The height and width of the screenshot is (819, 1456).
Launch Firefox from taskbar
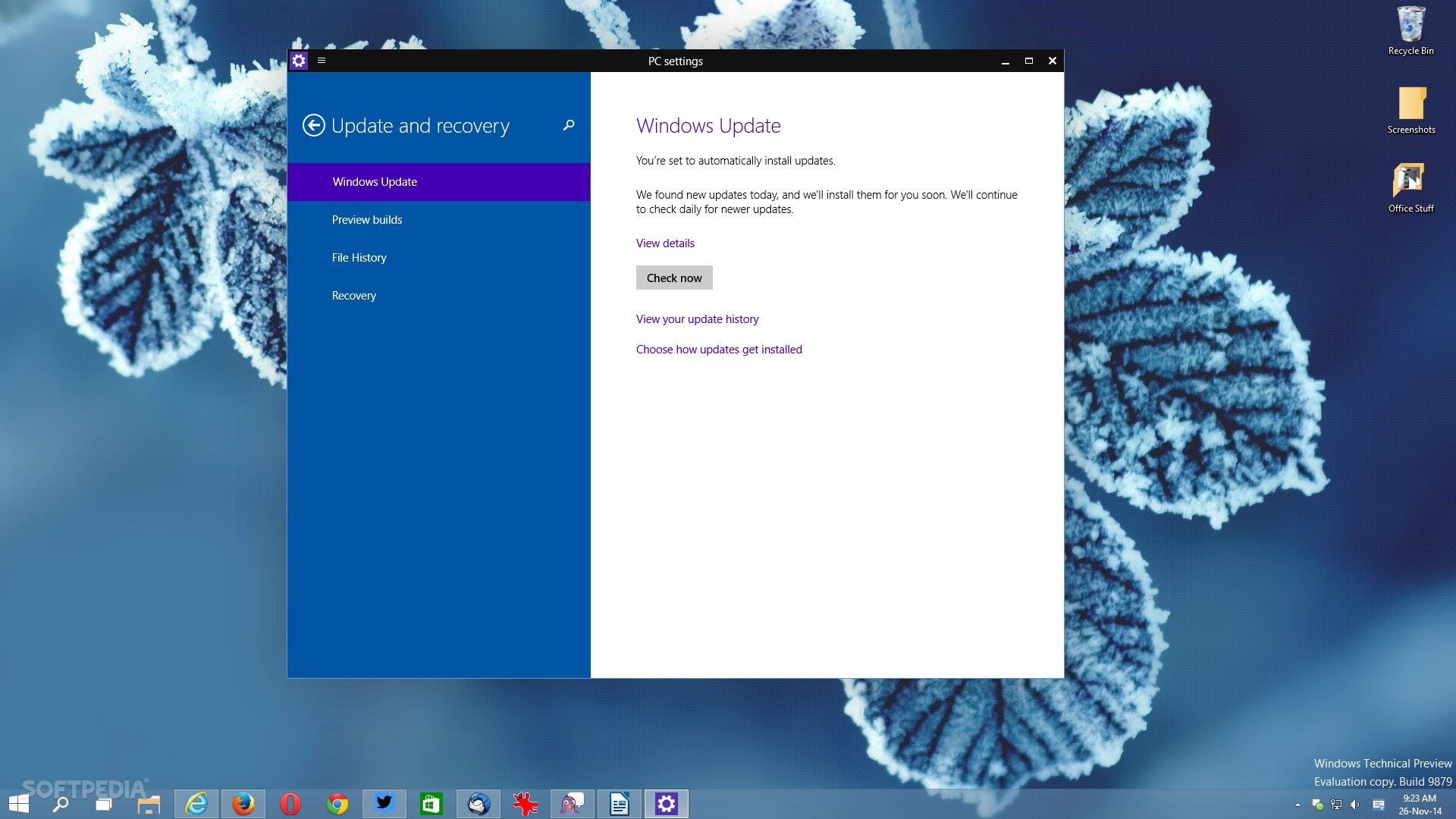coord(243,804)
